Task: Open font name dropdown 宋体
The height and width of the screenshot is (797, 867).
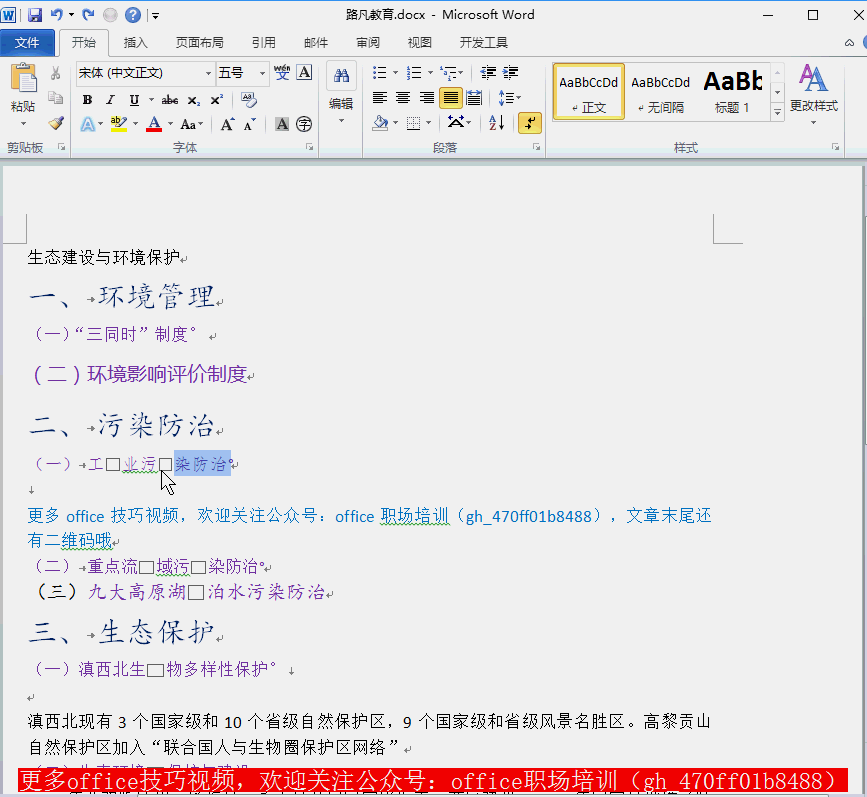Action: click(x=208, y=73)
